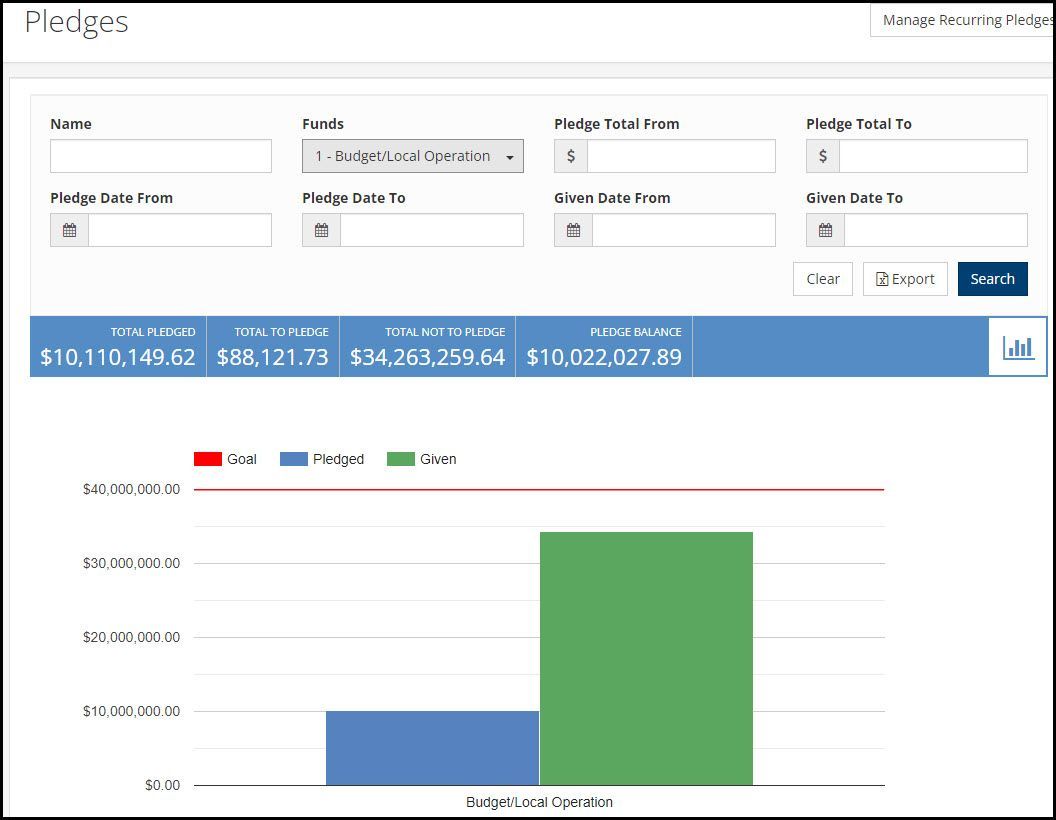The image size is (1056, 820).
Task: Focus the Name input field
Action: [161, 156]
